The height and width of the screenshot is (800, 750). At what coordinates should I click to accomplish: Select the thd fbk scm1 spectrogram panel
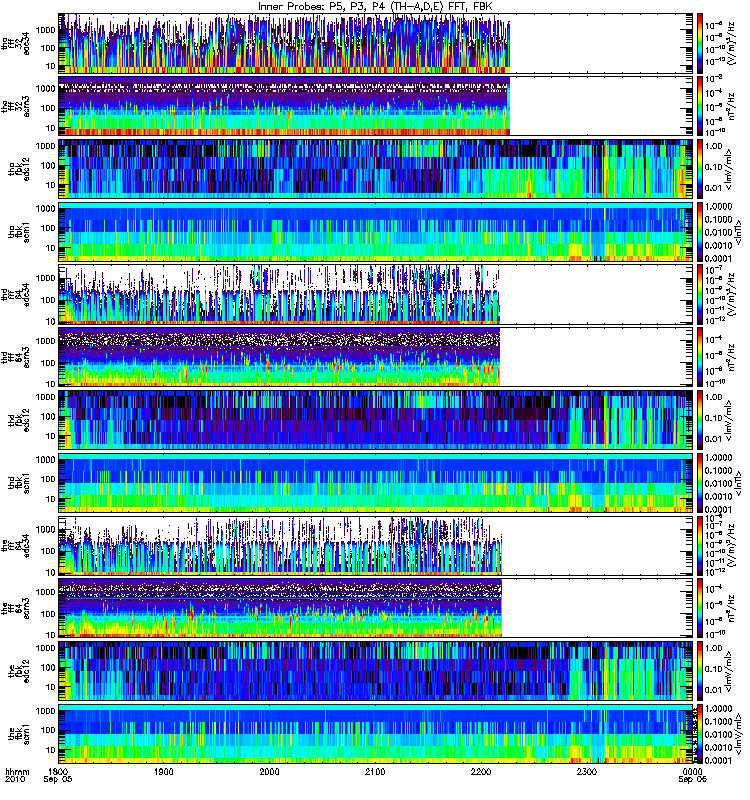[376, 483]
